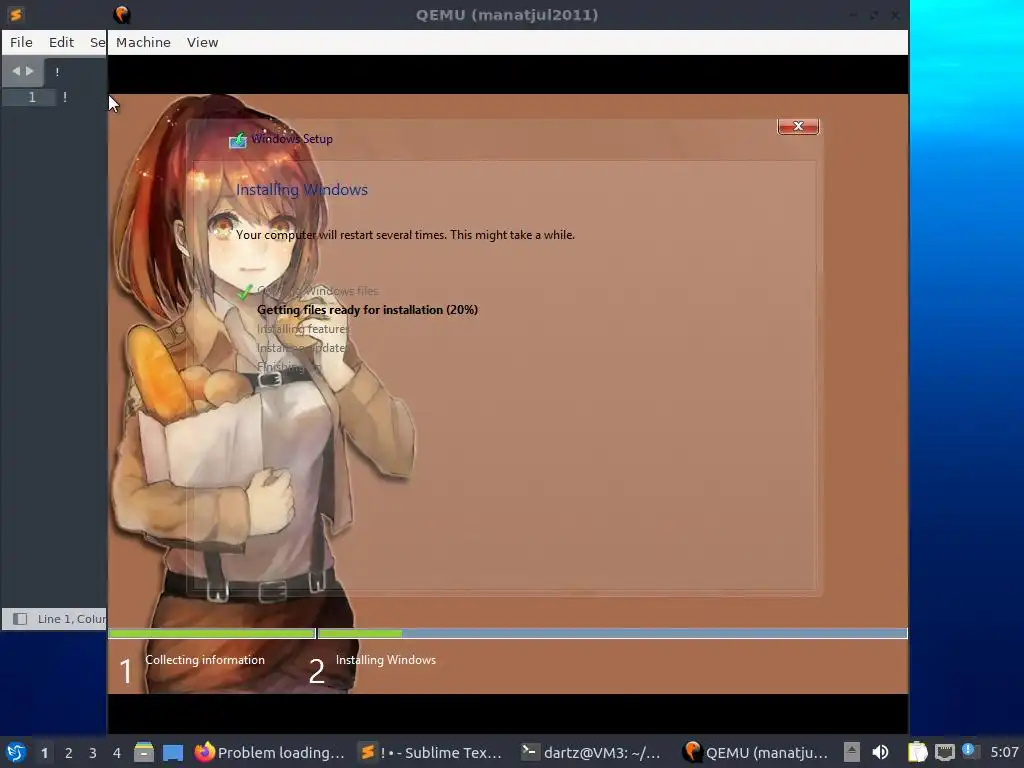Click the green check mark in Setup list

pyautogui.click(x=245, y=291)
